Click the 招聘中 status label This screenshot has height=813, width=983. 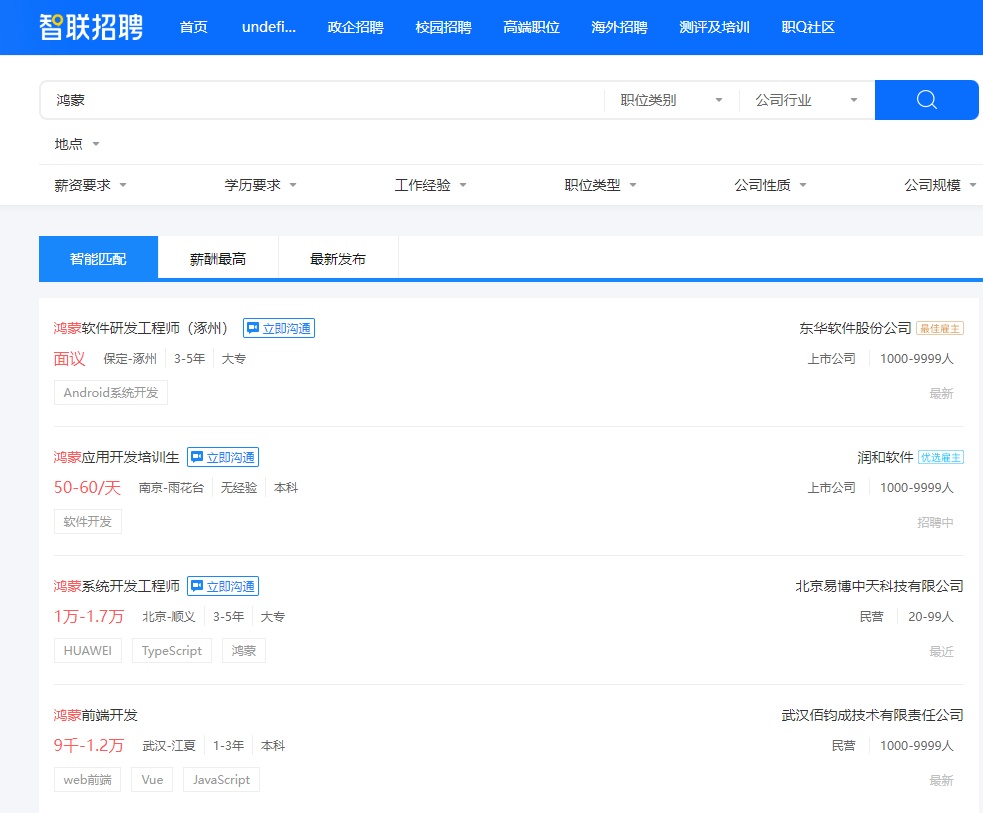coord(935,523)
